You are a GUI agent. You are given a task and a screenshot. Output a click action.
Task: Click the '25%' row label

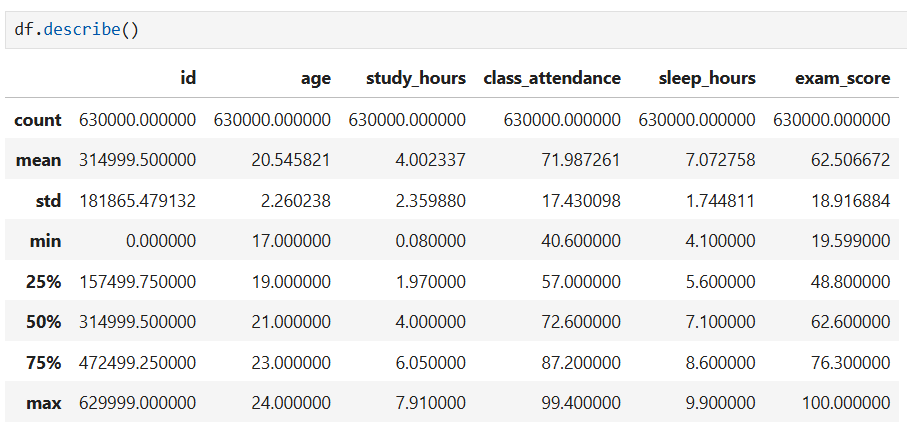click(43, 282)
